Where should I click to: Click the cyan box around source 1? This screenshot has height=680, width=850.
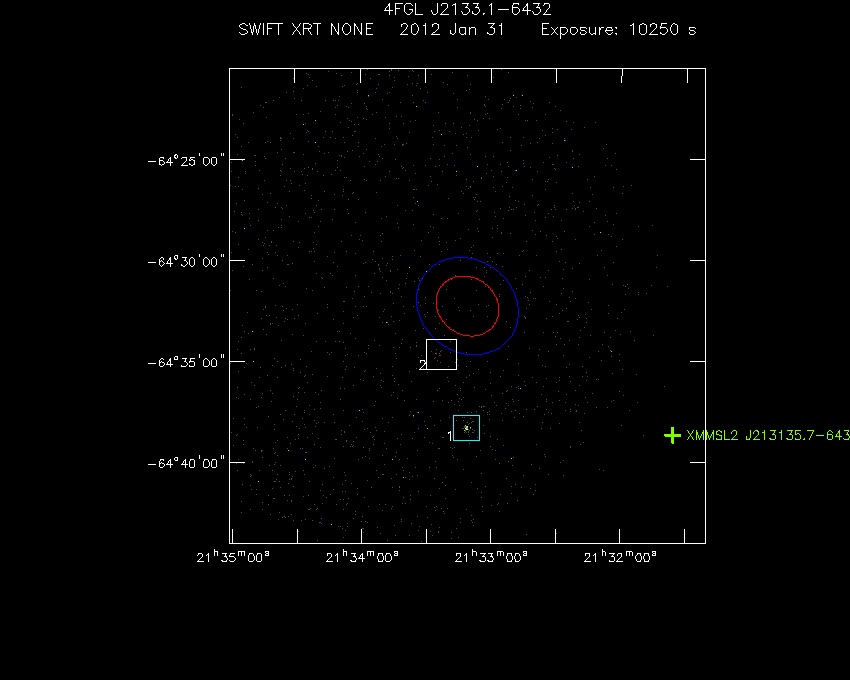coord(466,428)
